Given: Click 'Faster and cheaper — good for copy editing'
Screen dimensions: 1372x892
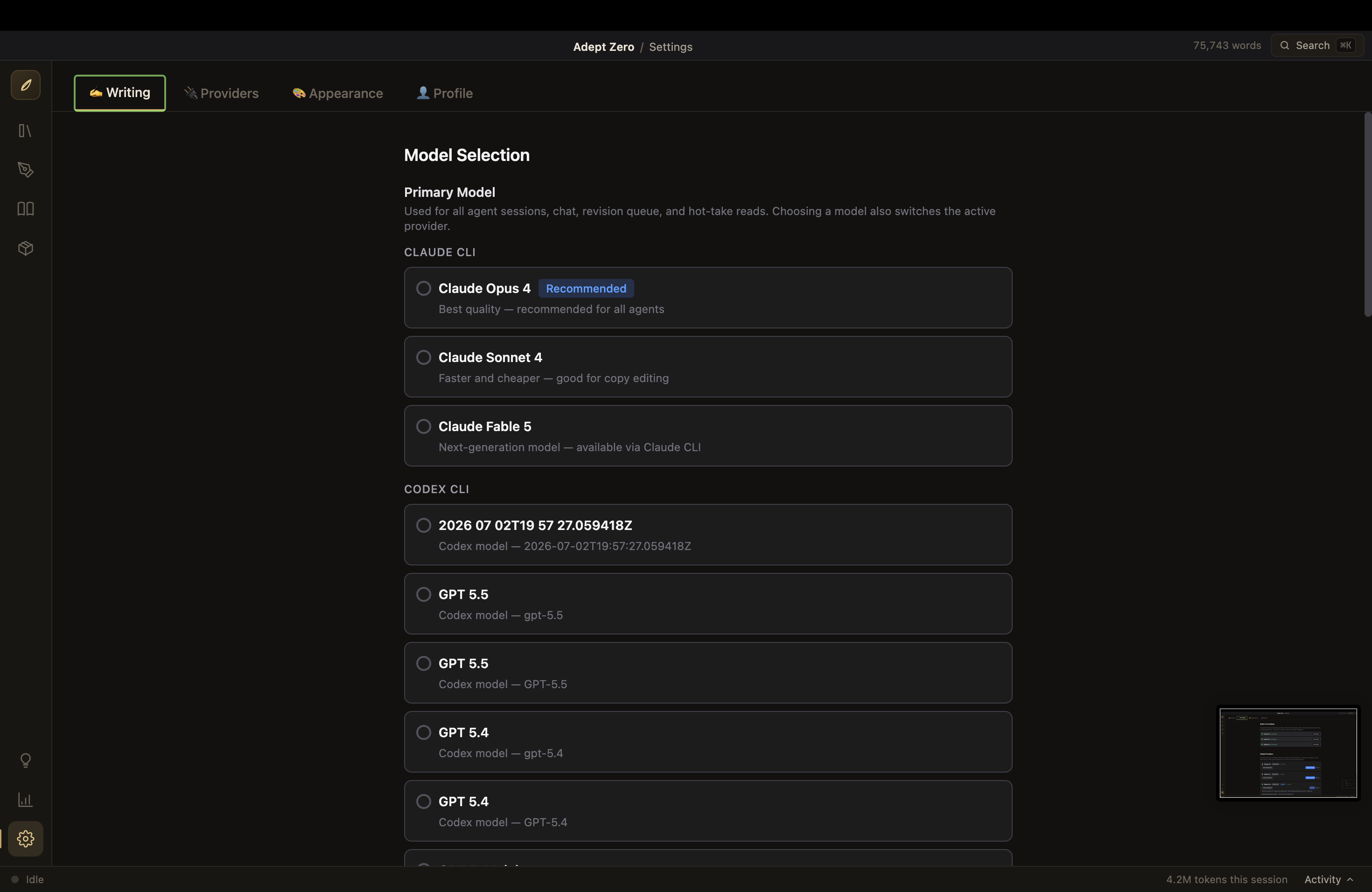Looking at the screenshot, I should (553, 378).
